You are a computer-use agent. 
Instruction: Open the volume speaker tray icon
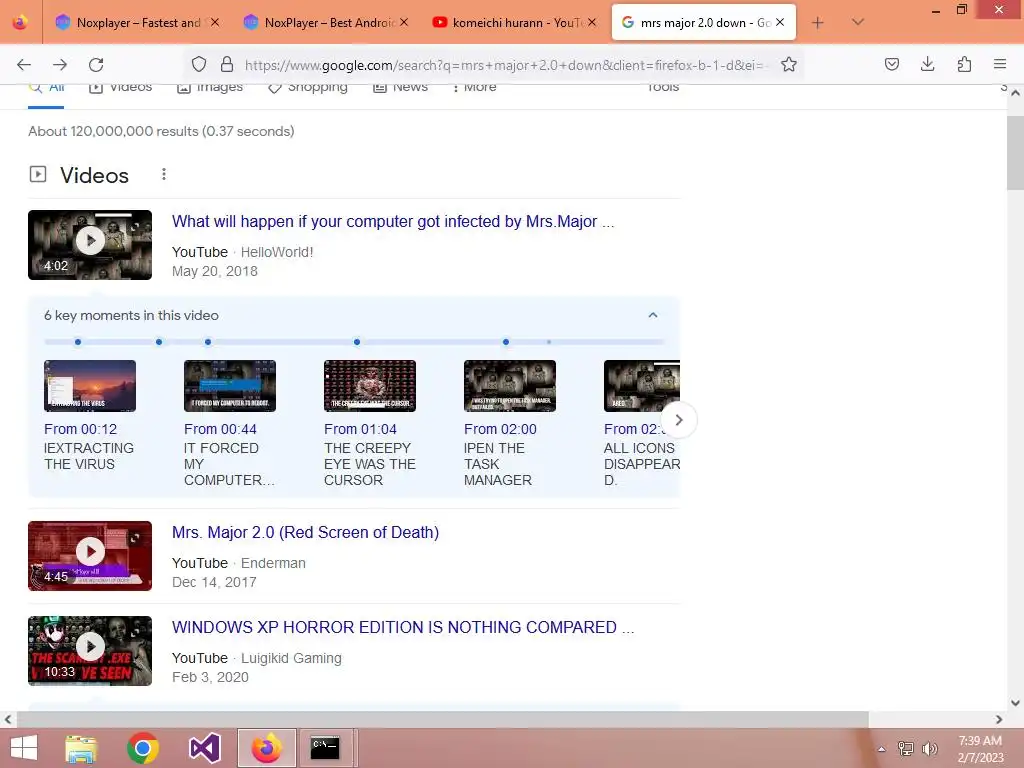[x=930, y=749]
